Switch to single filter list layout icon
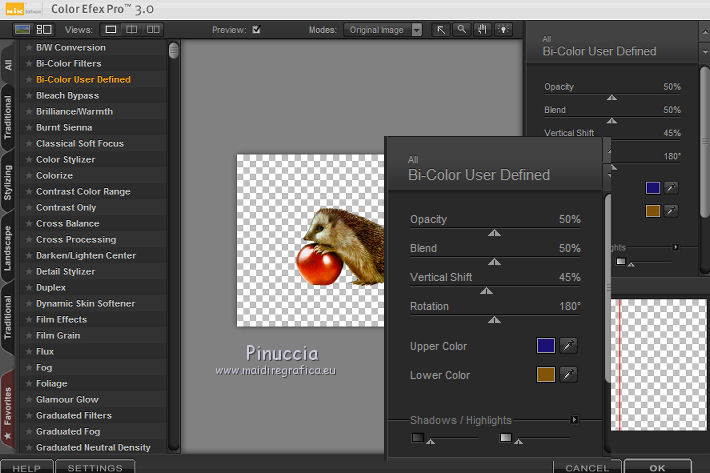This screenshot has width=710, height=473. click(x=22, y=30)
